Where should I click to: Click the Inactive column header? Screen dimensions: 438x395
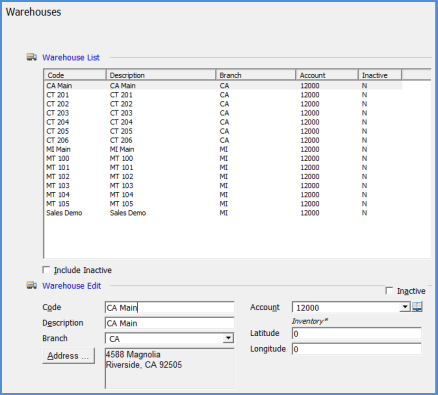380,75
